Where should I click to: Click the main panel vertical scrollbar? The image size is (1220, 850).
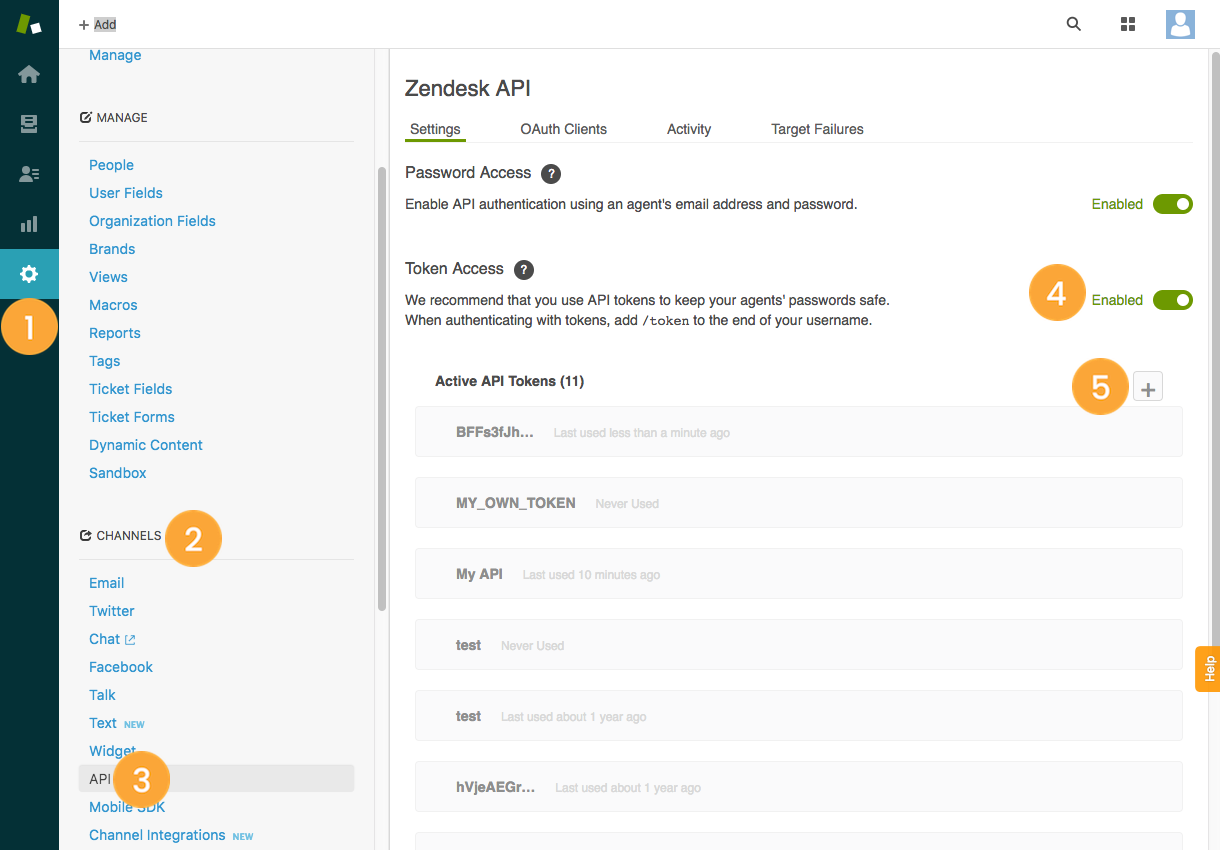pos(1216,348)
